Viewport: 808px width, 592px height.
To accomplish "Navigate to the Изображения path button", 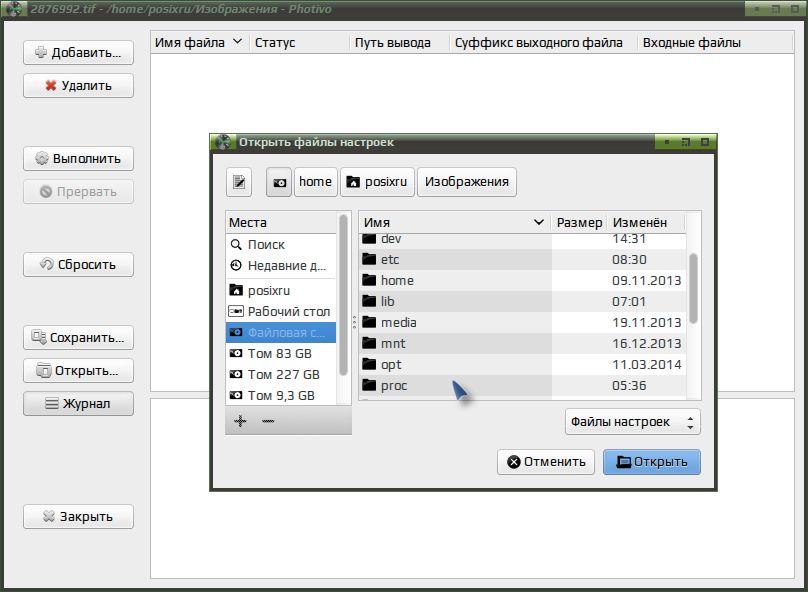I will (467, 182).
